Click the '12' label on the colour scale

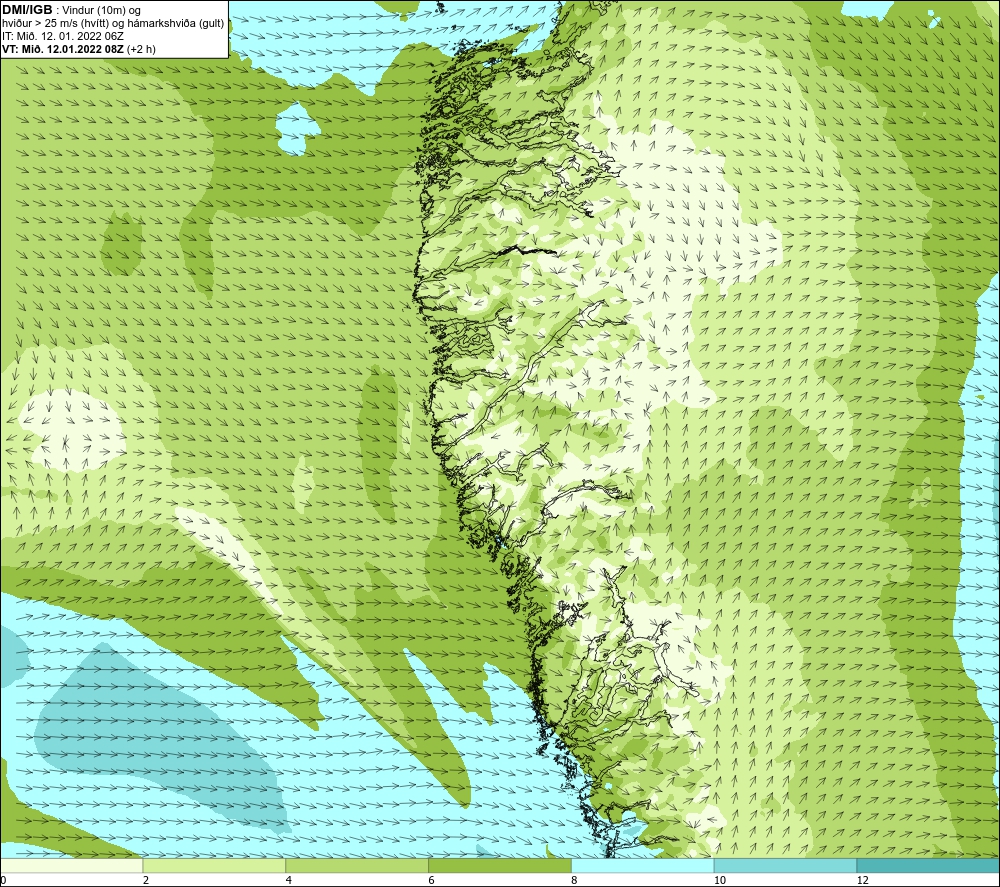863,880
